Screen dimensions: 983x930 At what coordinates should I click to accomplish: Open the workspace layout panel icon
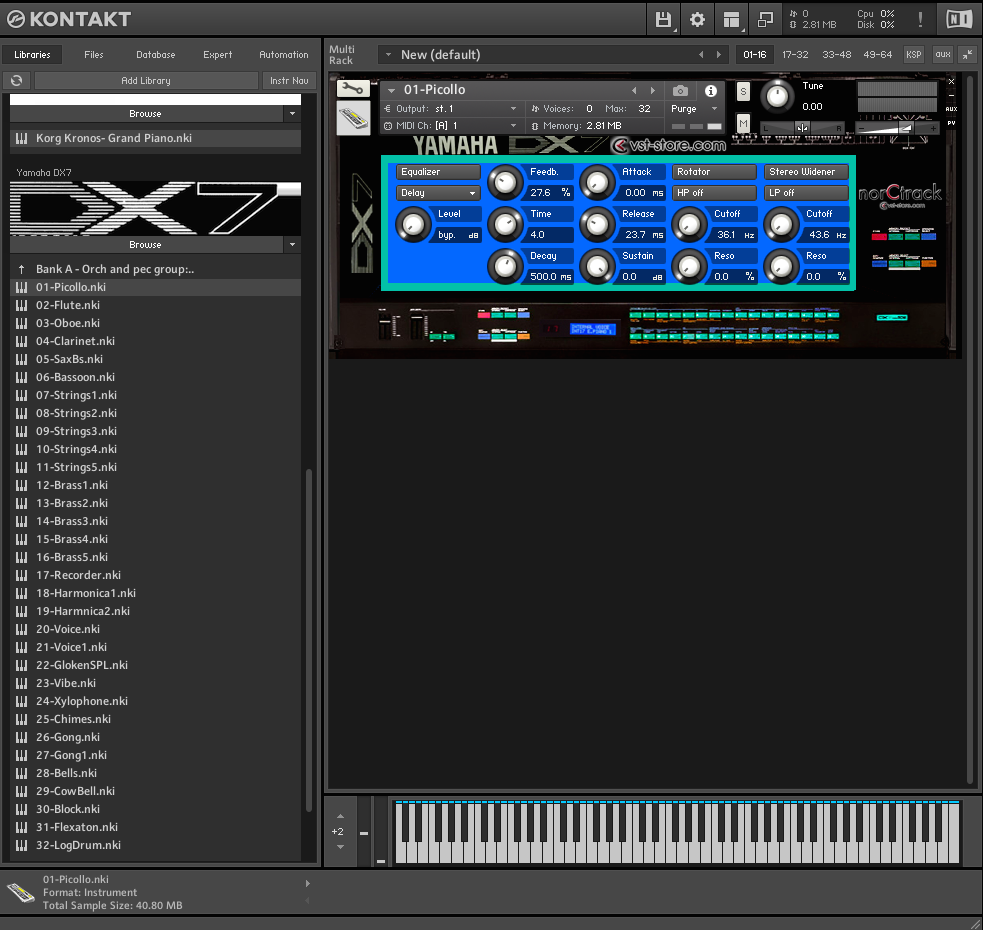pyautogui.click(x=731, y=19)
